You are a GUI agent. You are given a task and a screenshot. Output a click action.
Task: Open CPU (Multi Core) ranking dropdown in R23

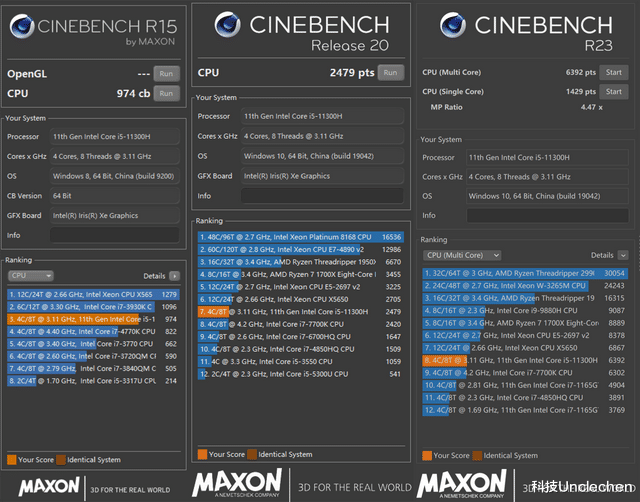pyautogui.click(x=462, y=255)
